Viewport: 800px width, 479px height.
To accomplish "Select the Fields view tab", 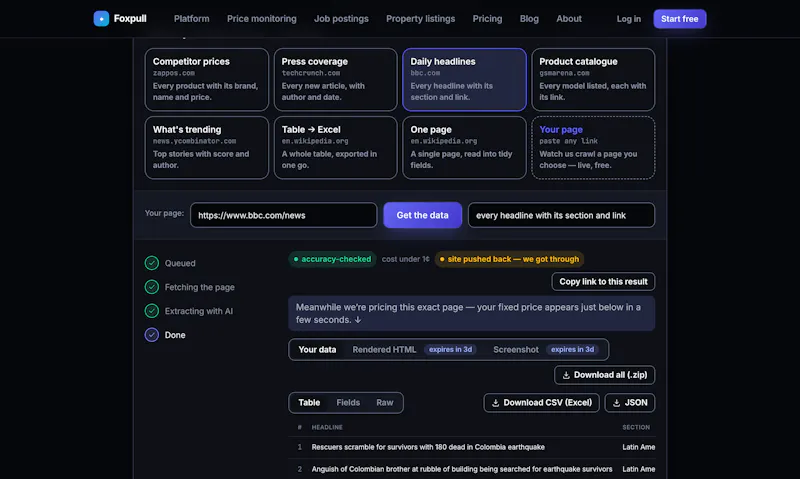I will click(348, 403).
